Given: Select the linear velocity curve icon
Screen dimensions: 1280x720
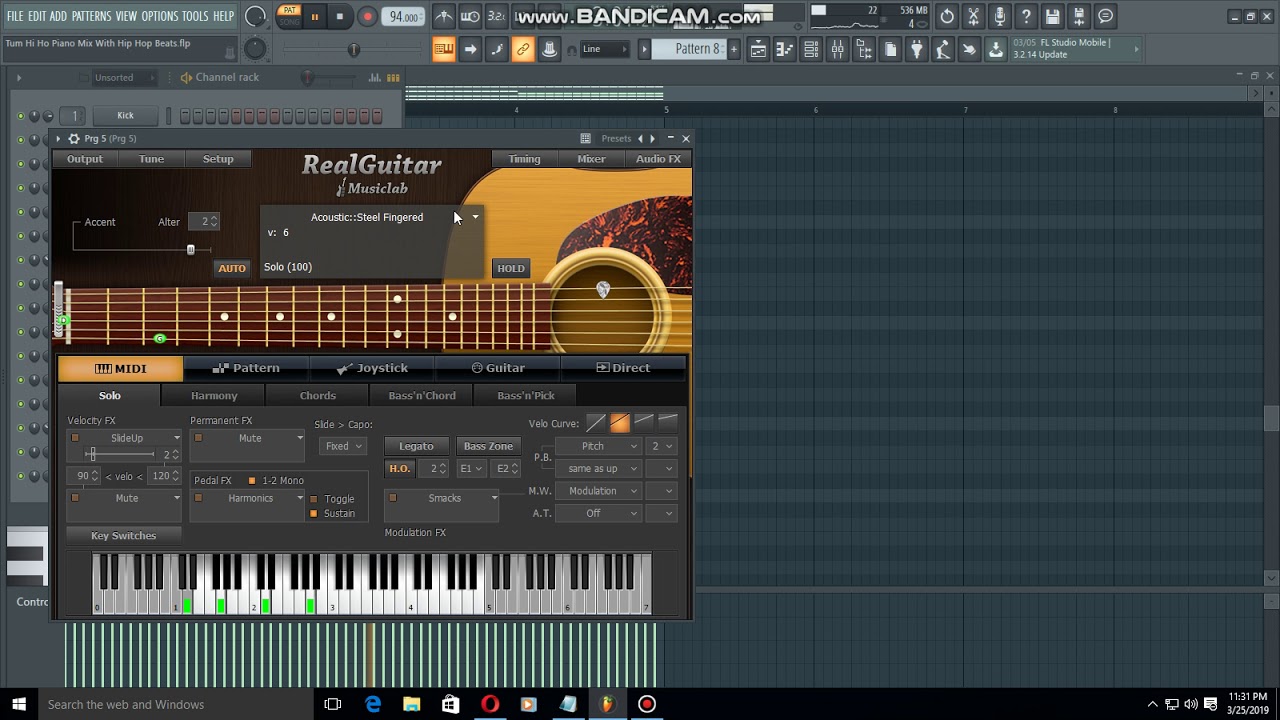Looking at the screenshot, I should [x=596, y=423].
